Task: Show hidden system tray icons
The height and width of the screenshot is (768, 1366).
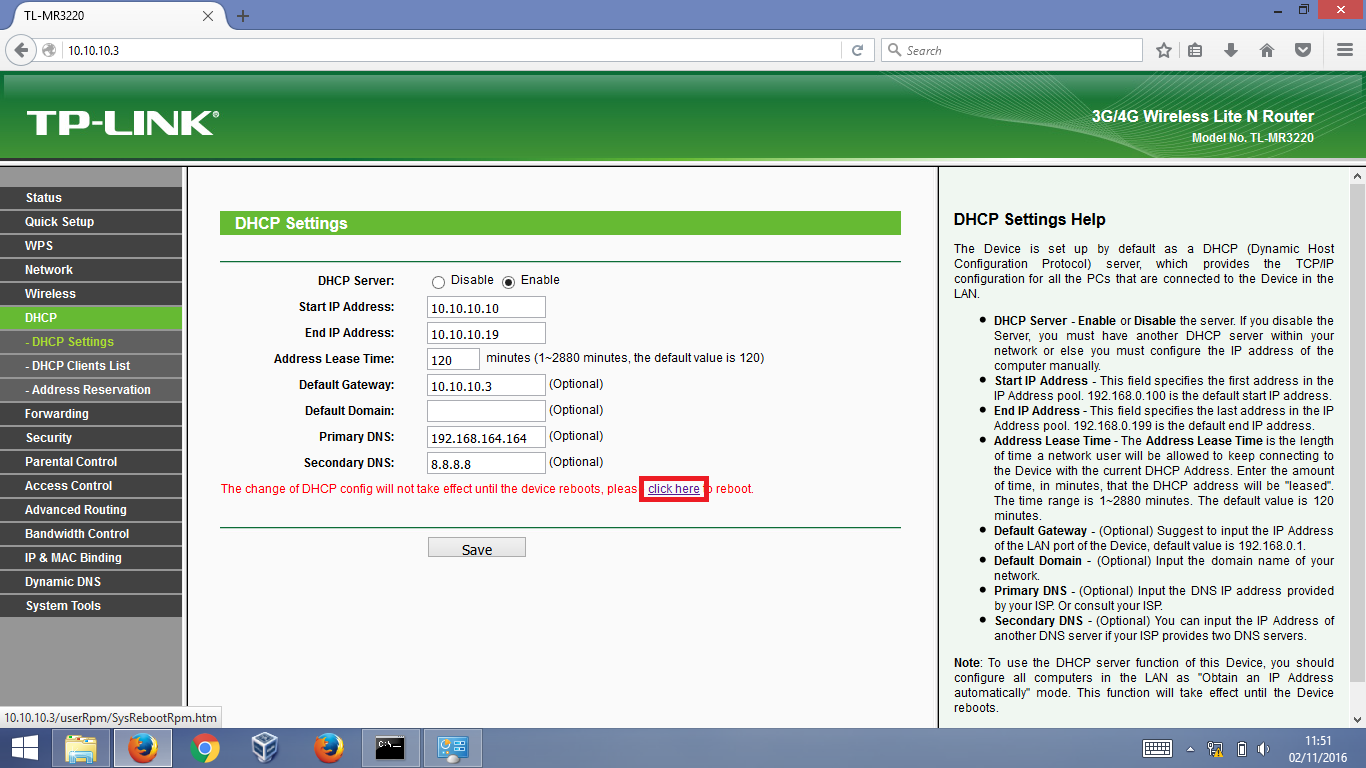Action: [x=1190, y=748]
